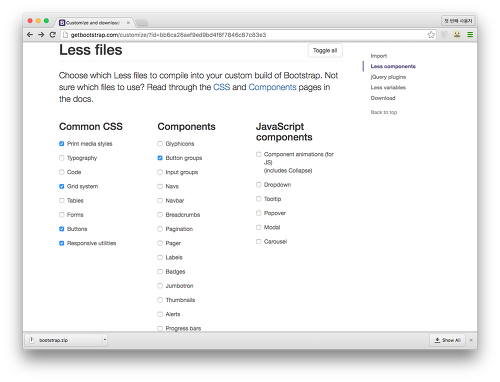Open the Components docs link
The height and width of the screenshot is (382, 500).
click(x=272, y=87)
